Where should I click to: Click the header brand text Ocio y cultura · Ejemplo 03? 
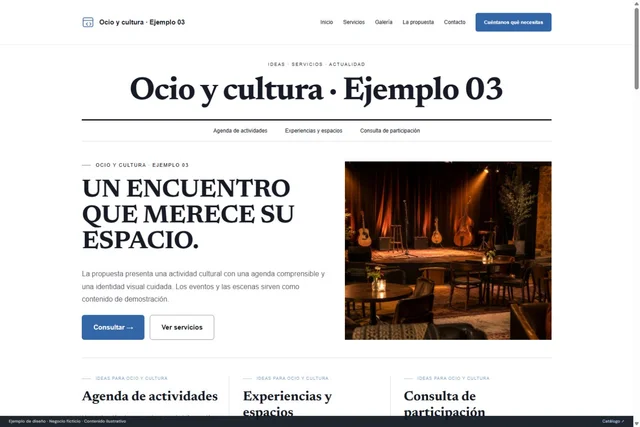point(142,22)
